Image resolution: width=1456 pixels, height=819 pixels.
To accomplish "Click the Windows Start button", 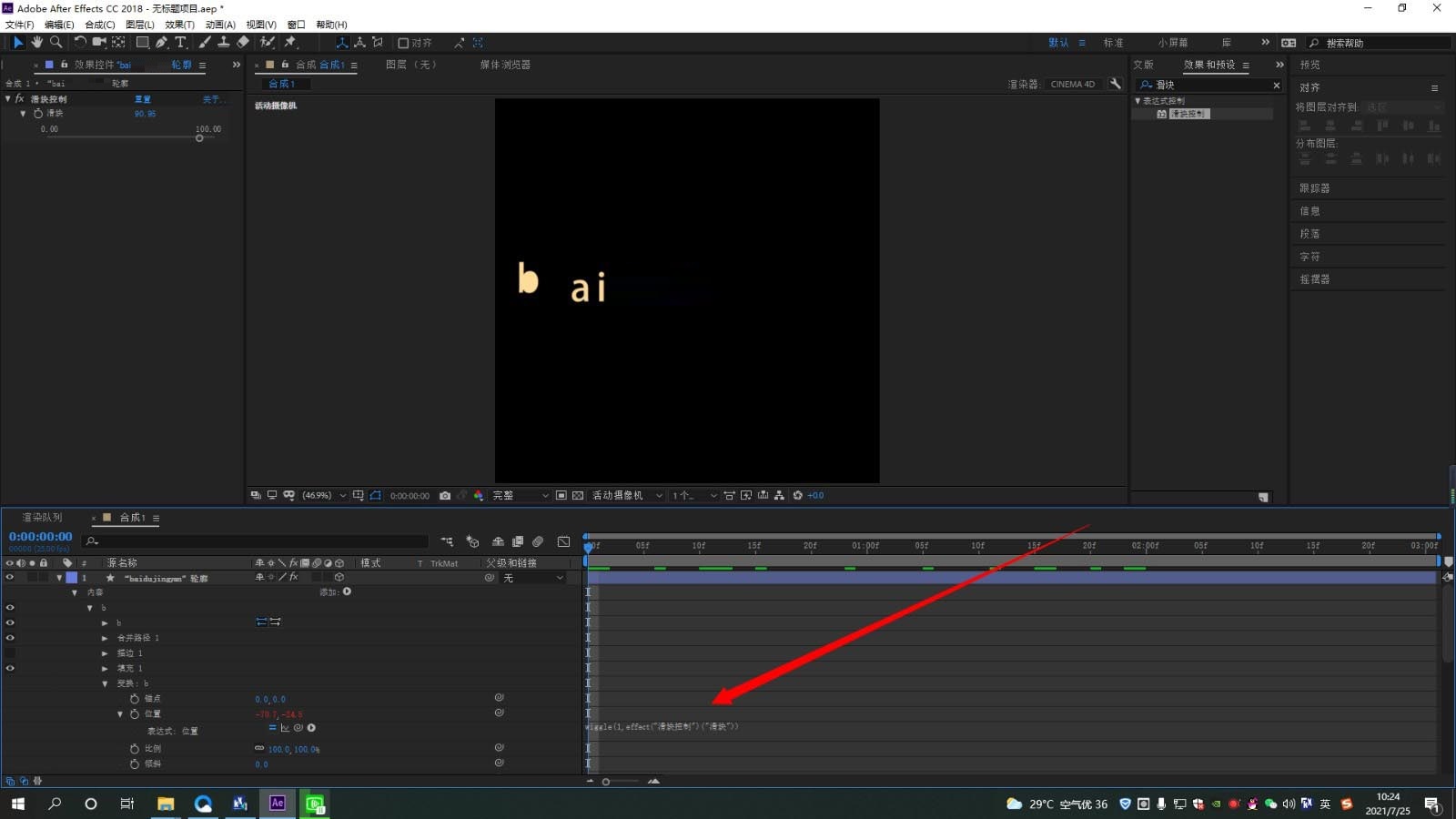I will pos(18,804).
